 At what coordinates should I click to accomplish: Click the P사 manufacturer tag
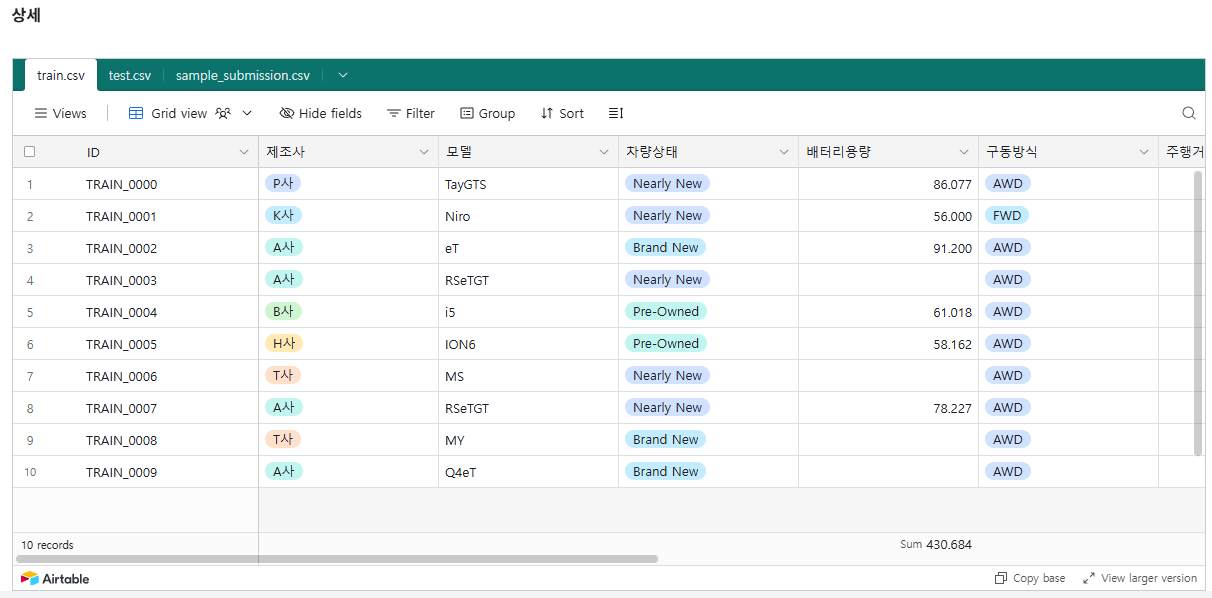click(283, 183)
